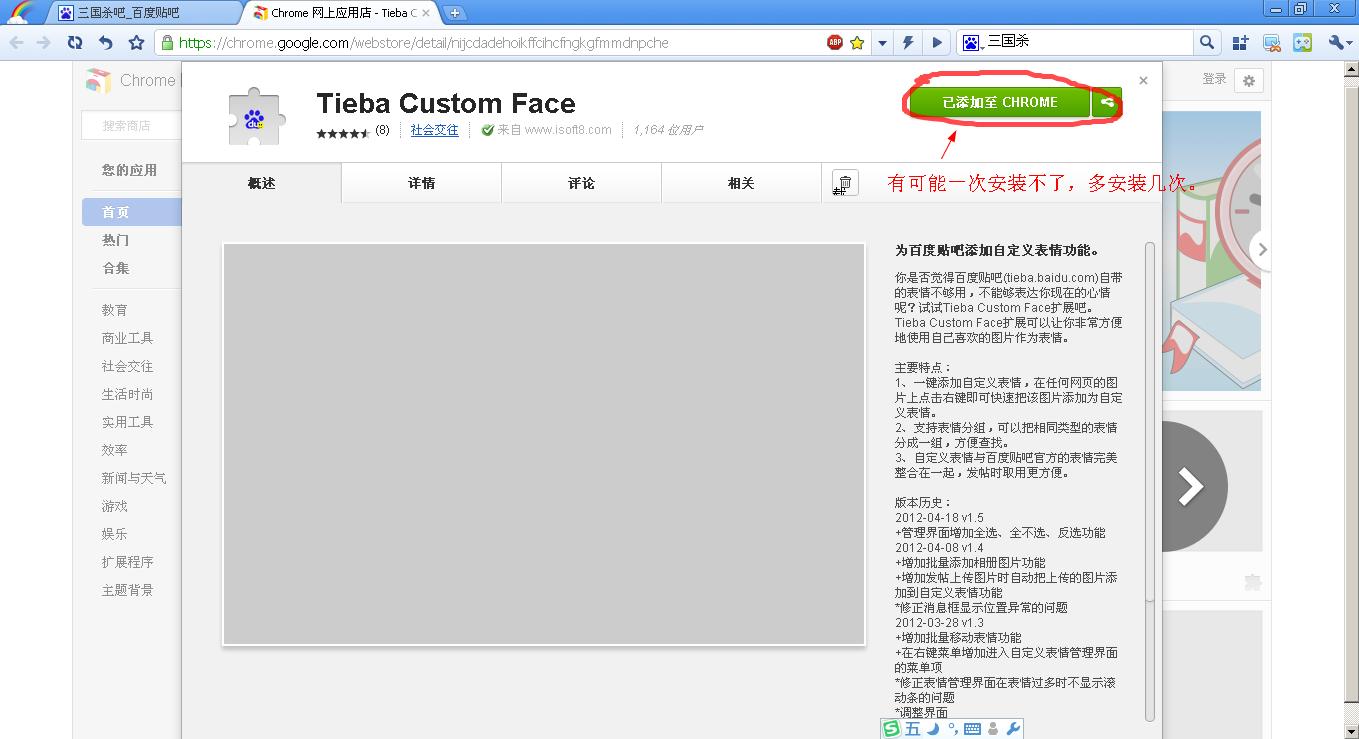This screenshot has height=739, width=1359.
Task: Expand the address bar history dropdown arrow
Action: click(882, 42)
